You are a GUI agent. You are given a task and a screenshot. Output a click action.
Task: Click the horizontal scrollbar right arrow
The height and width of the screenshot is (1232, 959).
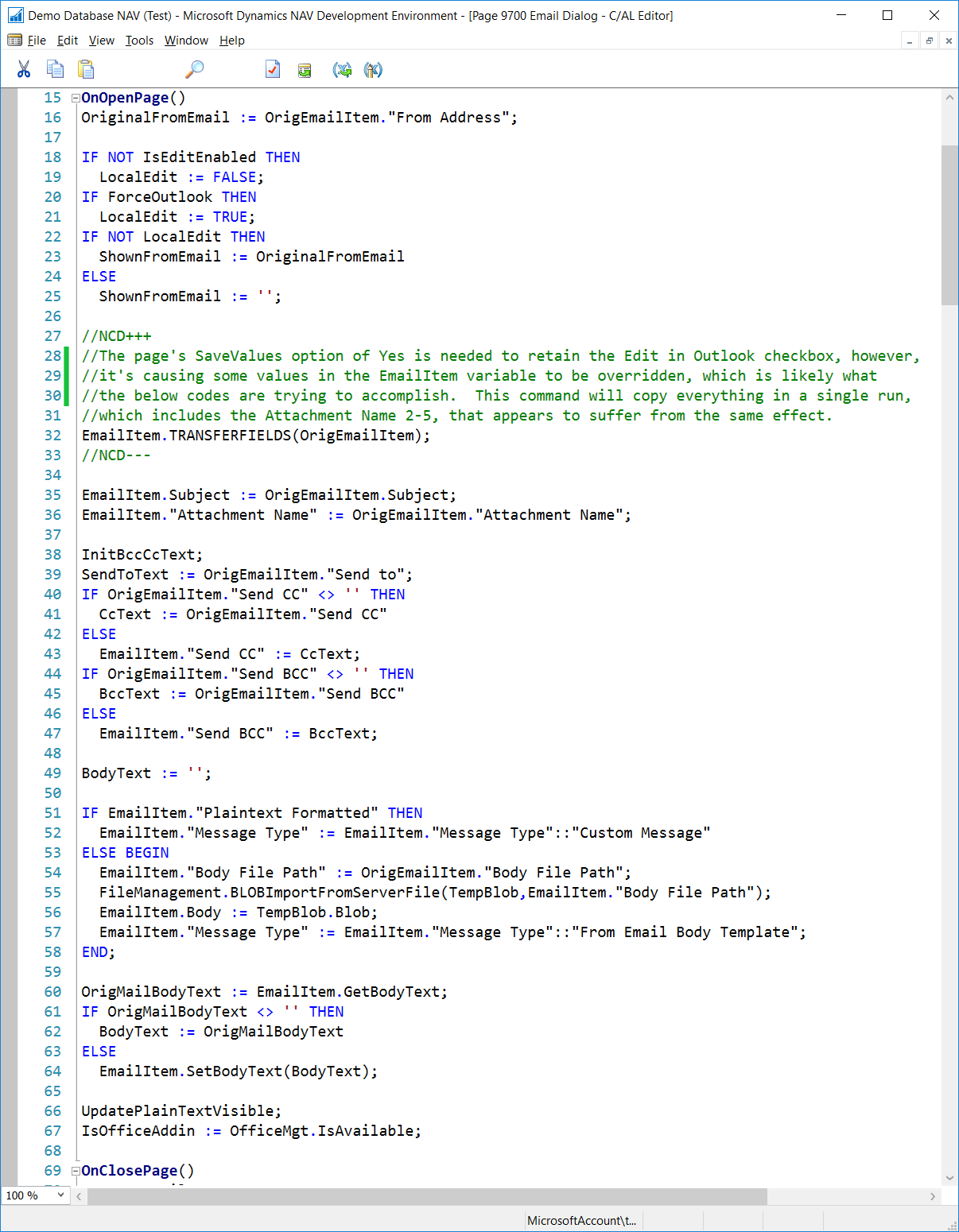click(933, 1196)
